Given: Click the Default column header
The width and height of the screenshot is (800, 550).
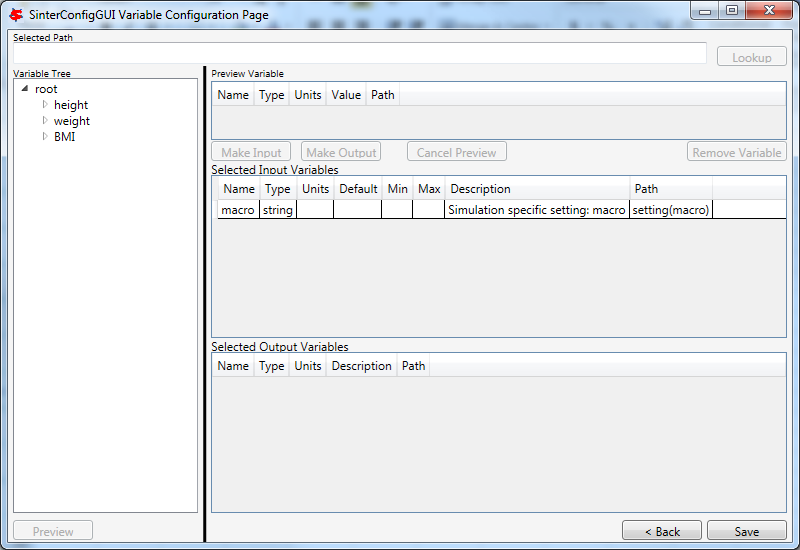Looking at the screenshot, I should coord(358,189).
